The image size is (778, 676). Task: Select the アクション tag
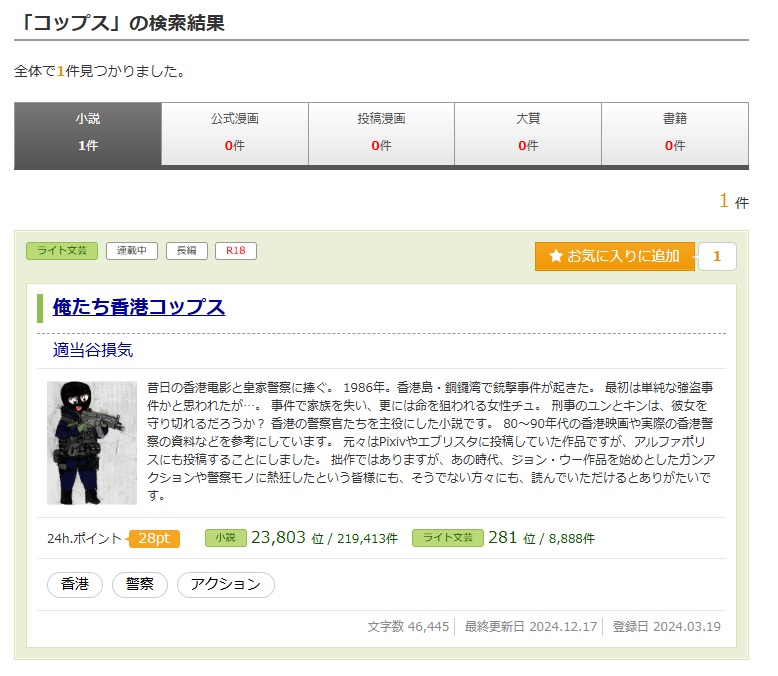(x=225, y=584)
